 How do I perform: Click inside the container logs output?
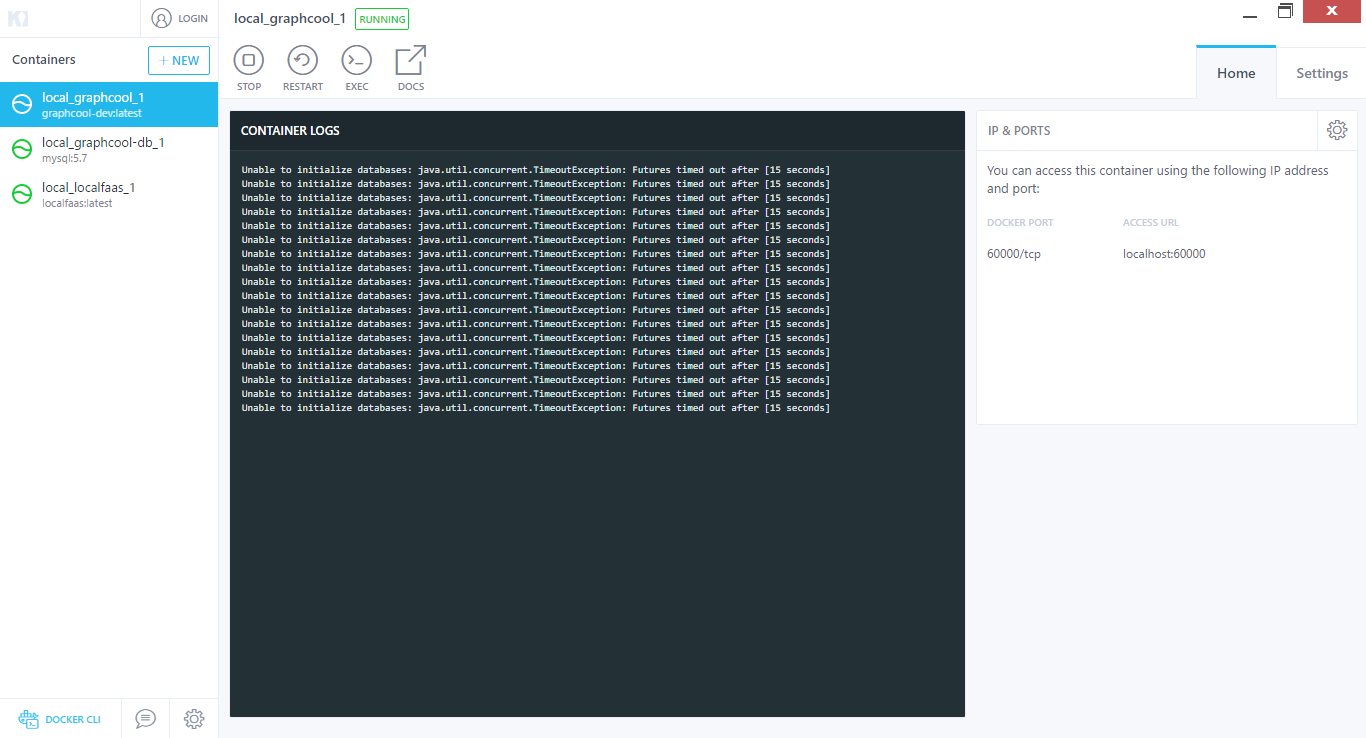[597, 433]
